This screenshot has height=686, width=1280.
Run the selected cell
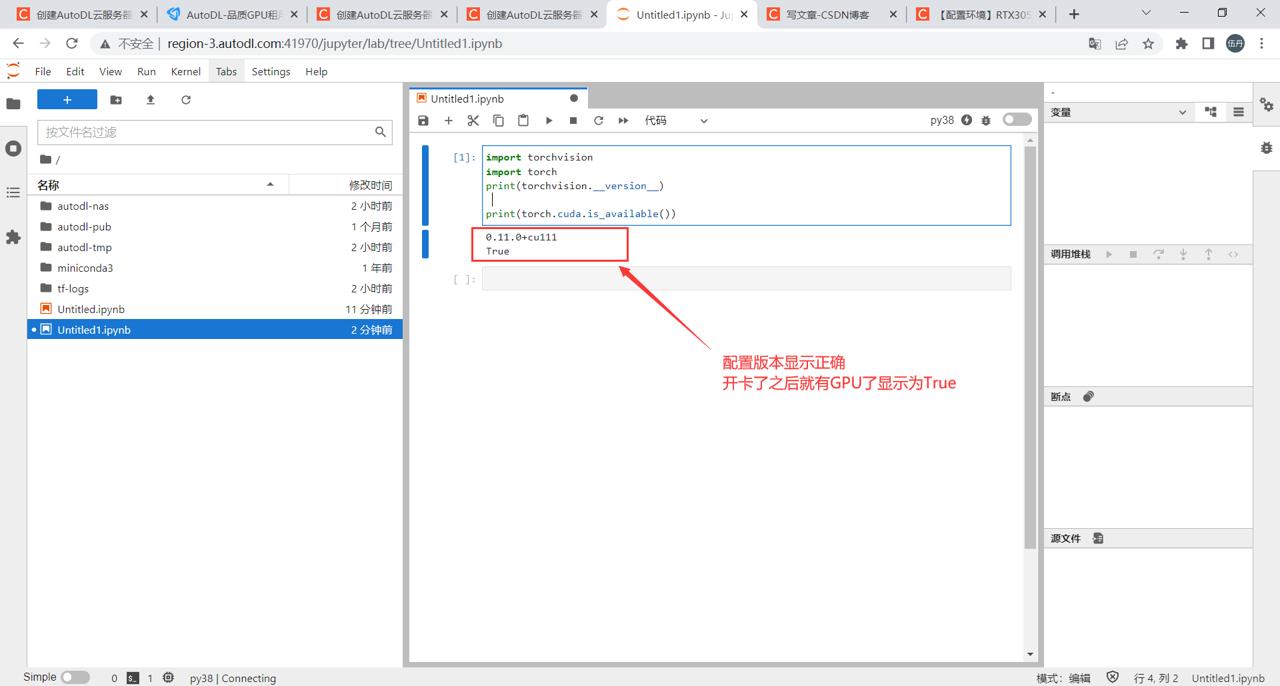pyautogui.click(x=548, y=120)
